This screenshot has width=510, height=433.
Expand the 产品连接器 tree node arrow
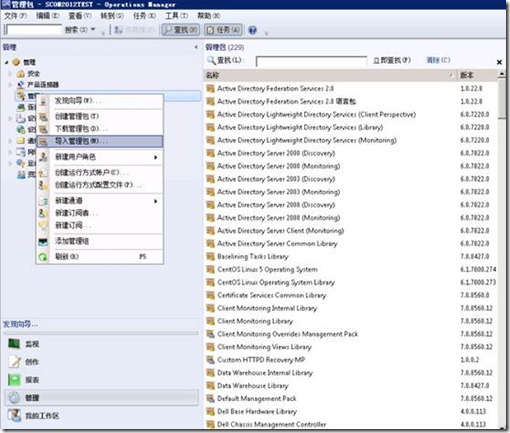[10, 84]
